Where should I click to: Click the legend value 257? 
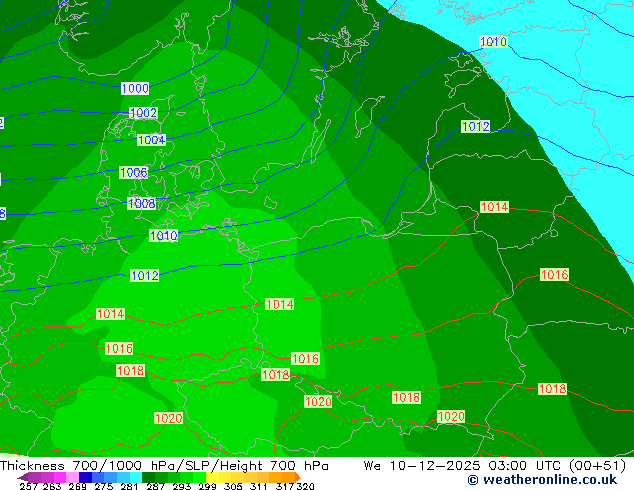pyautogui.click(x=29, y=486)
